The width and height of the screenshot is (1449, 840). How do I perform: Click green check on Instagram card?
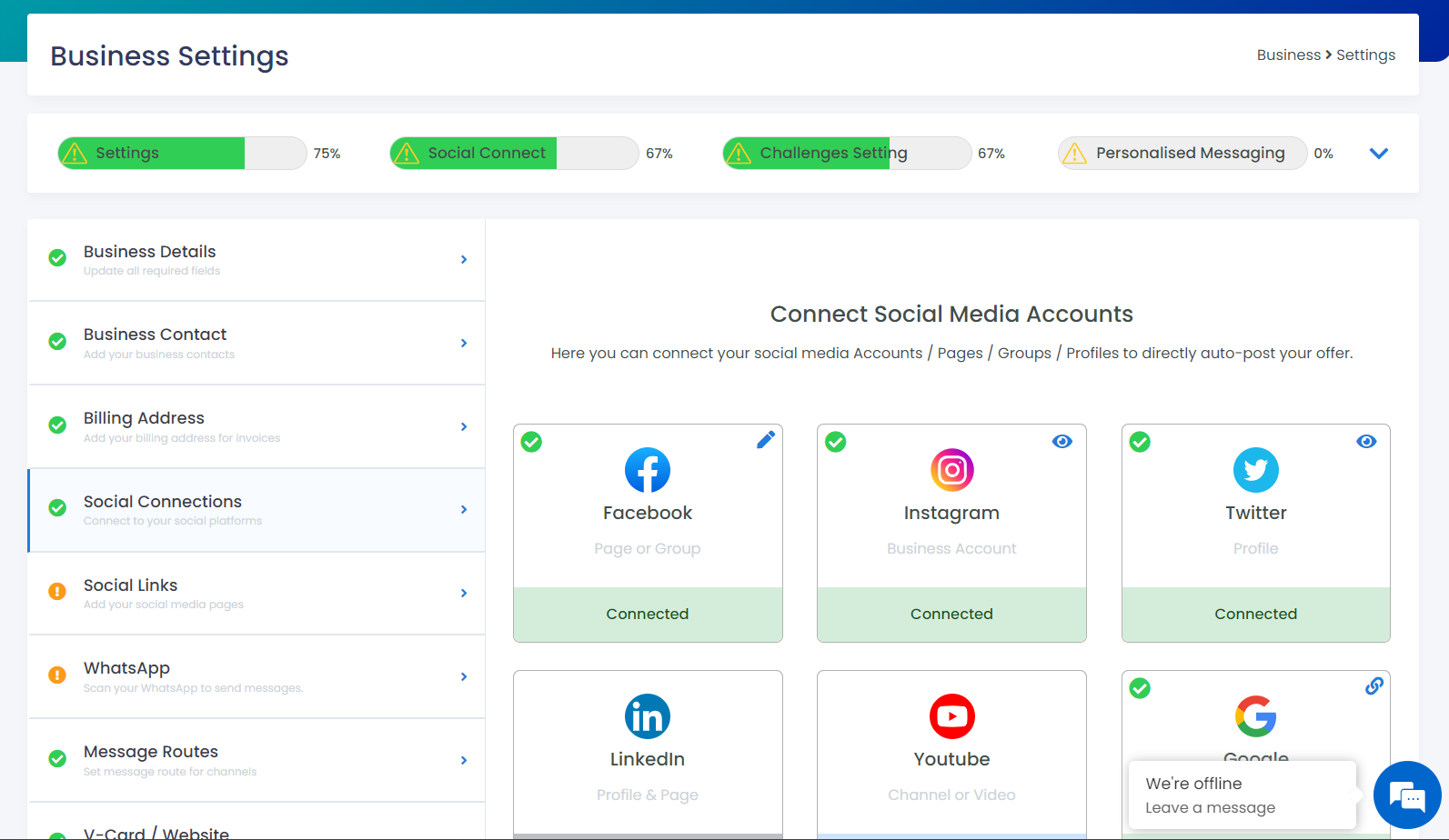click(836, 442)
